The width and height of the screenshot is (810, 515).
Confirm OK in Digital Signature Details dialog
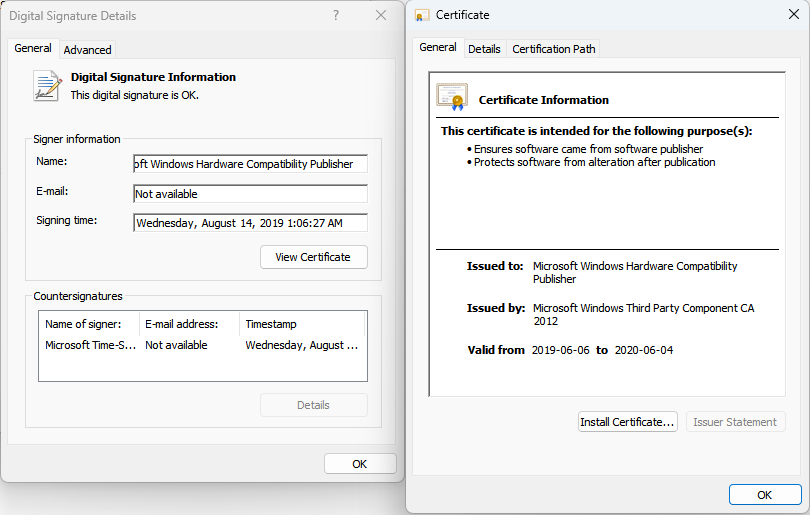click(x=360, y=464)
